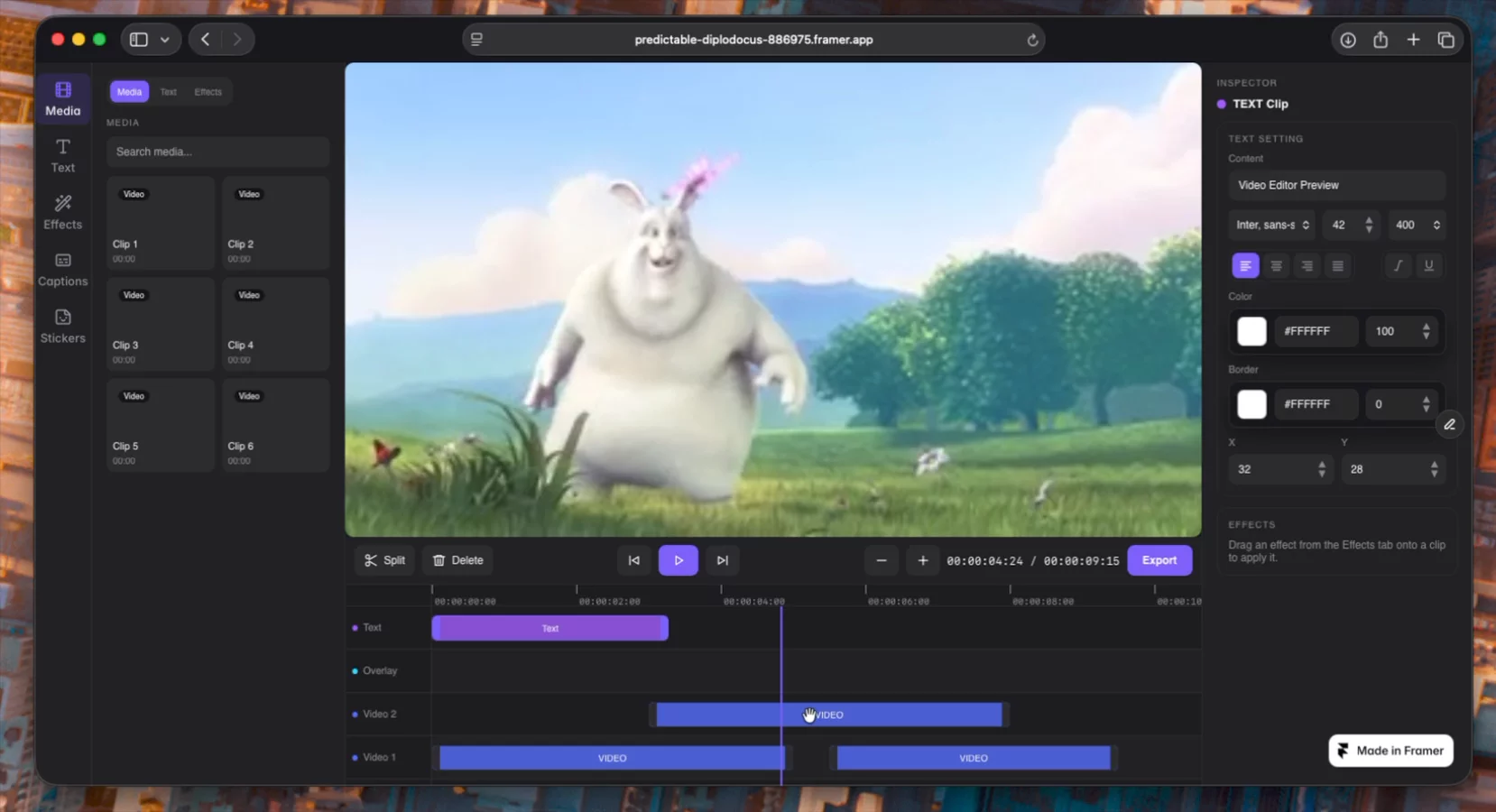Edit the Video Editor Preview content field
Screen dimensions: 1496x812
tap(1337, 185)
